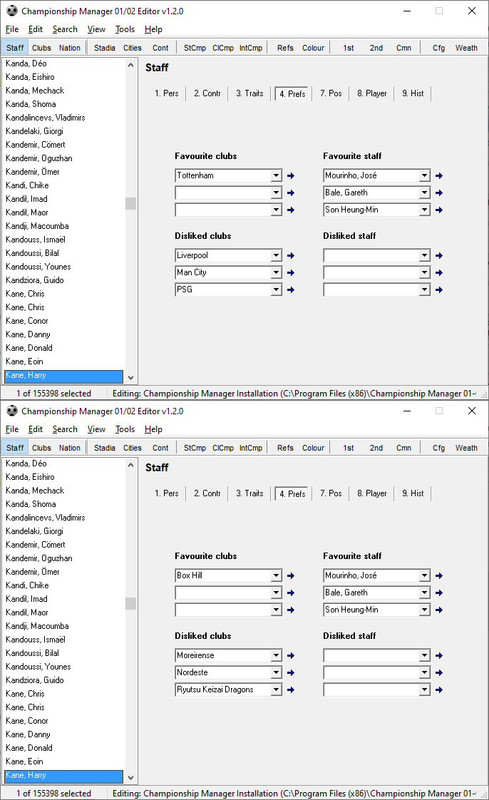Open the Help menu in bottom window
489x800 pixels.
click(x=153, y=430)
